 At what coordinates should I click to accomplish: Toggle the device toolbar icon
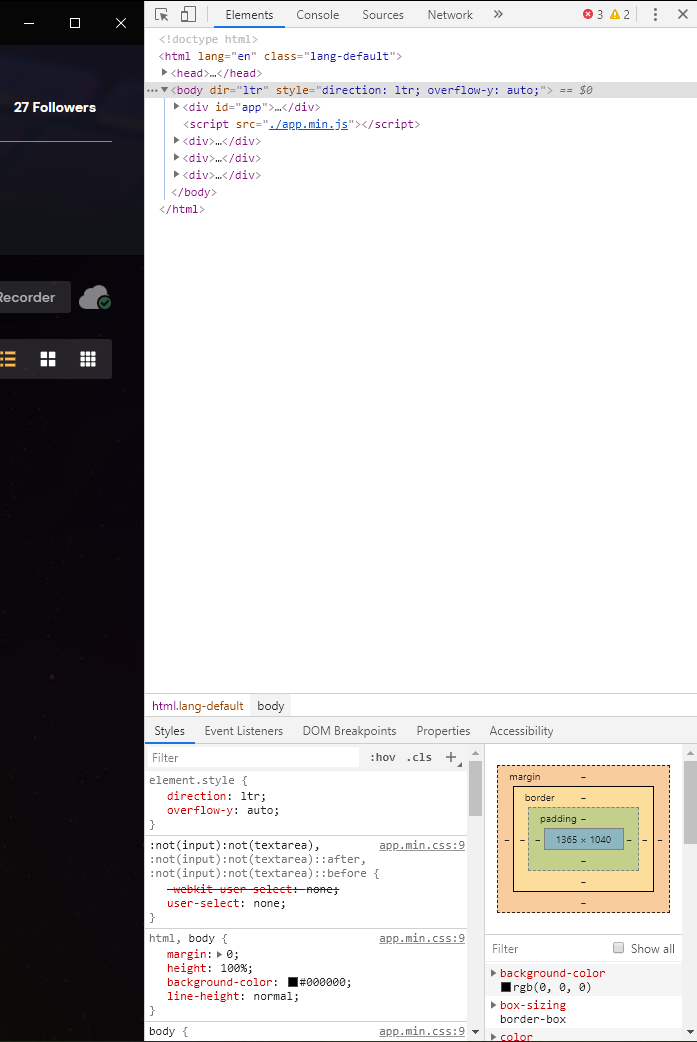189,14
